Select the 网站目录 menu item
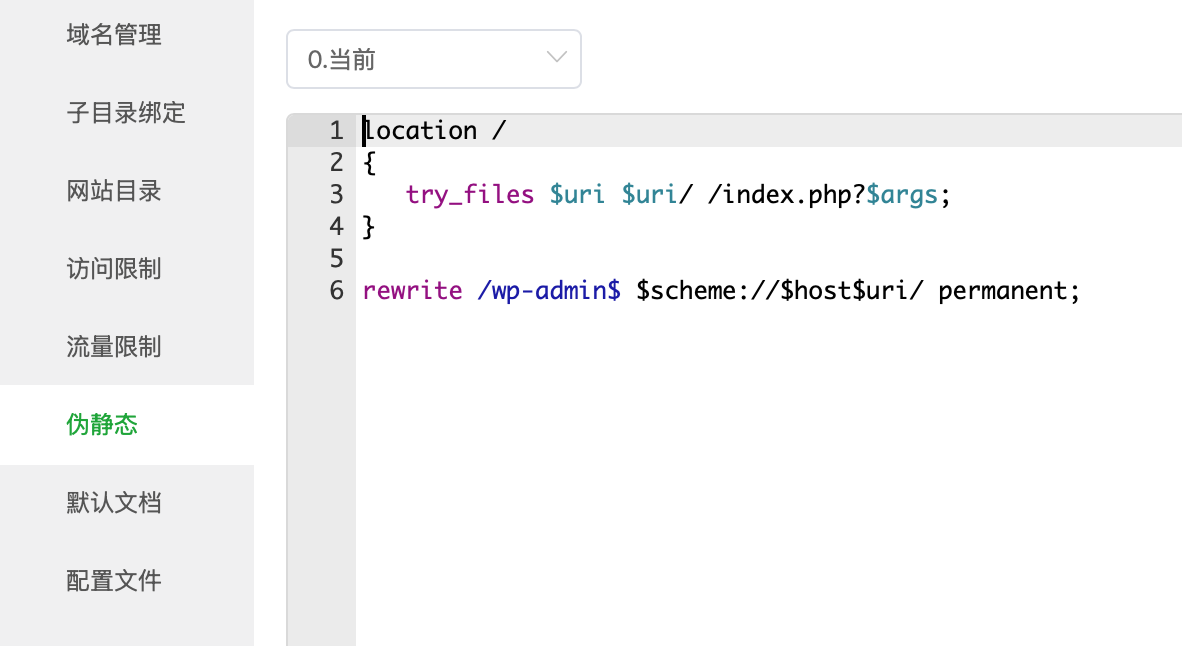Screen dimensions: 1182x646 point(114,191)
